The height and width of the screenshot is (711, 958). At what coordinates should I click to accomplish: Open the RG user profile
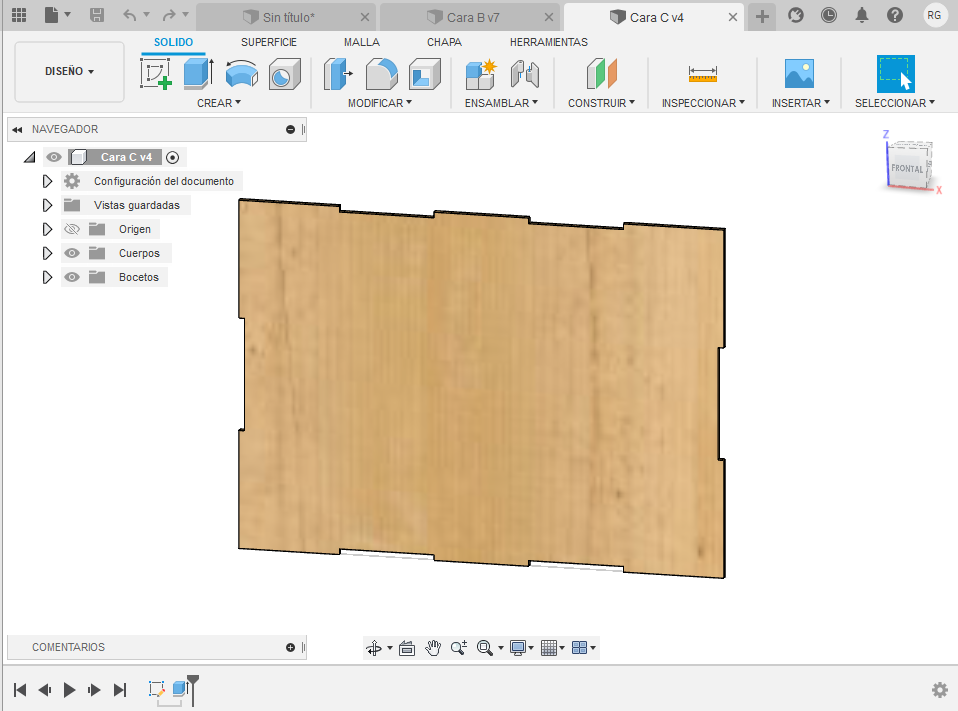pyautogui.click(x=934, y=15)
